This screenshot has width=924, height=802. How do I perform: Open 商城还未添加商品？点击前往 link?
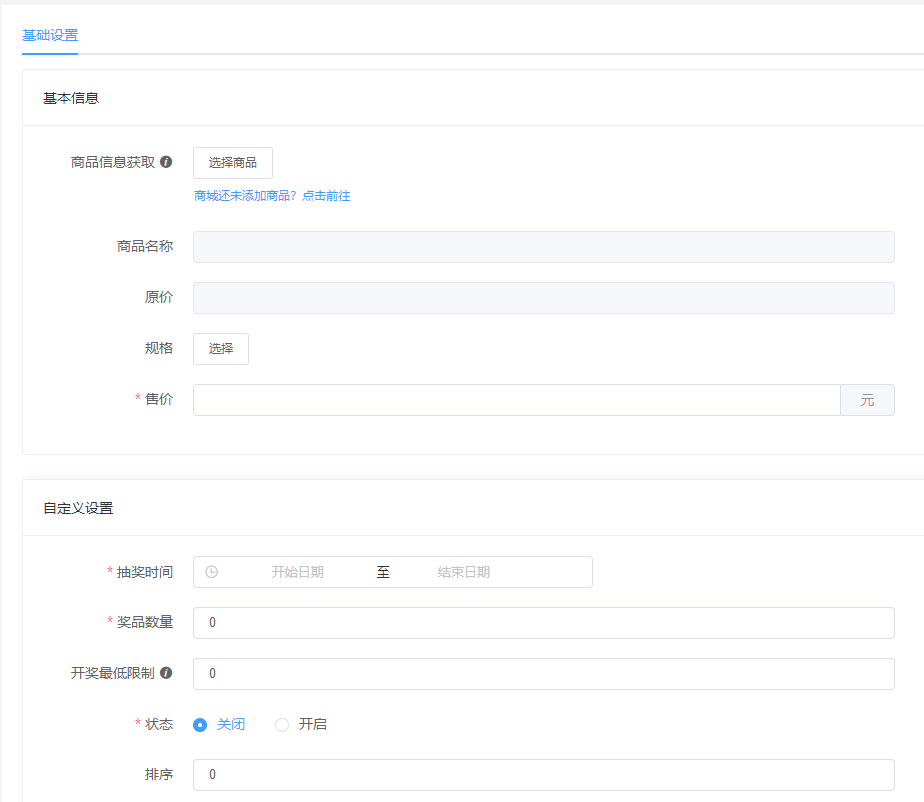[x=272, y=196]
